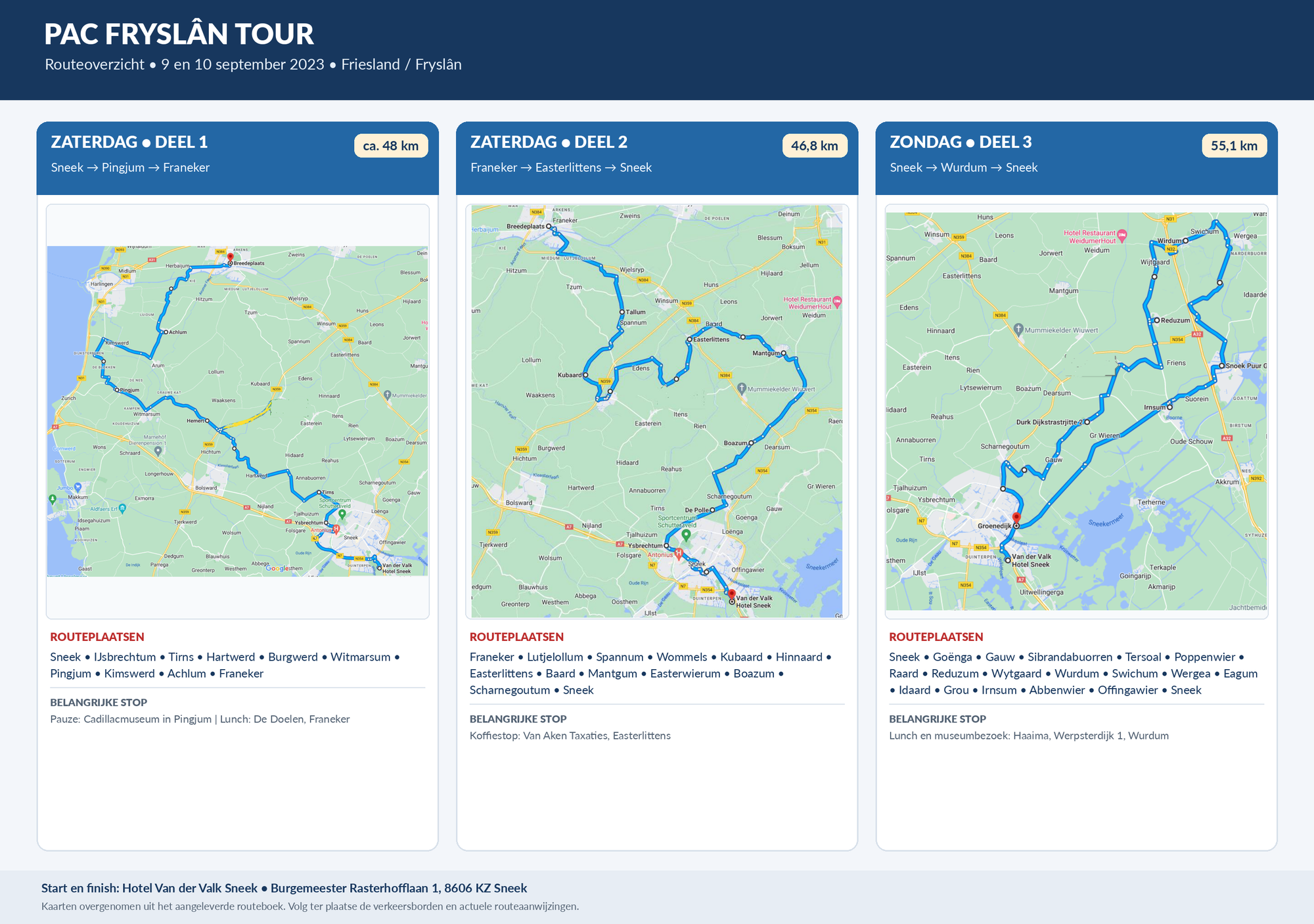Click the Kaarten overgenomen footer note
1314x924 pixels.
310,906
